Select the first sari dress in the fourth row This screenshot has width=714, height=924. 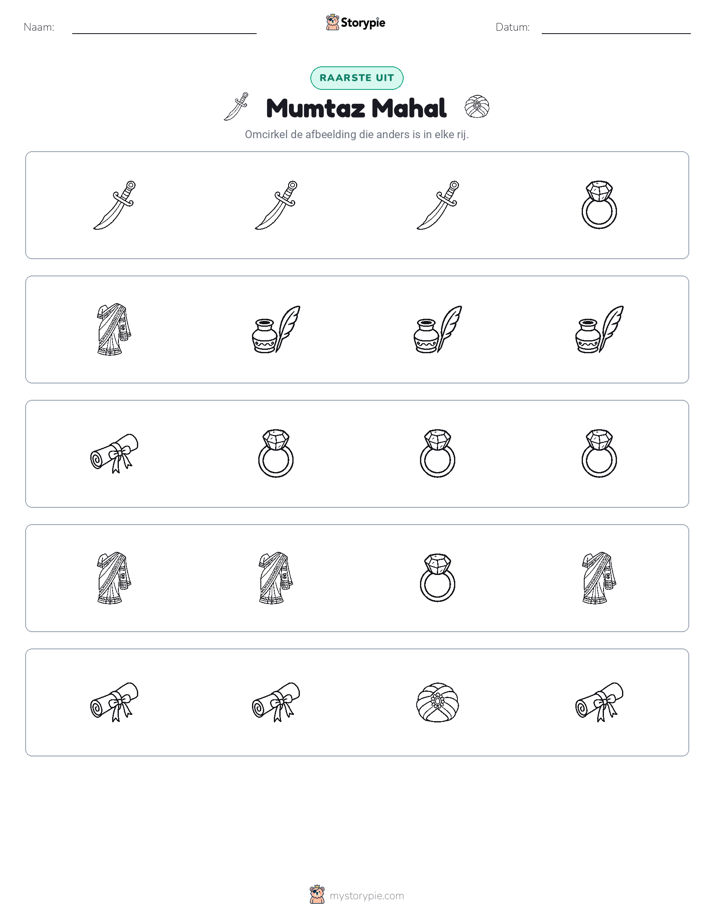pyautogui.click(x=114, y=578)
